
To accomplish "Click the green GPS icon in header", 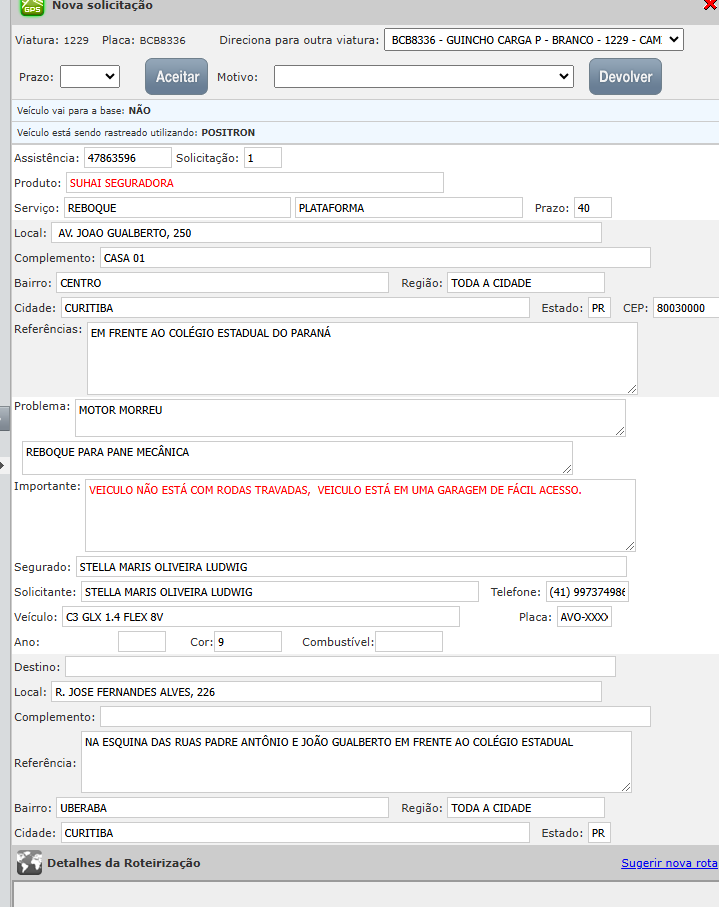I will click(32, 7).
